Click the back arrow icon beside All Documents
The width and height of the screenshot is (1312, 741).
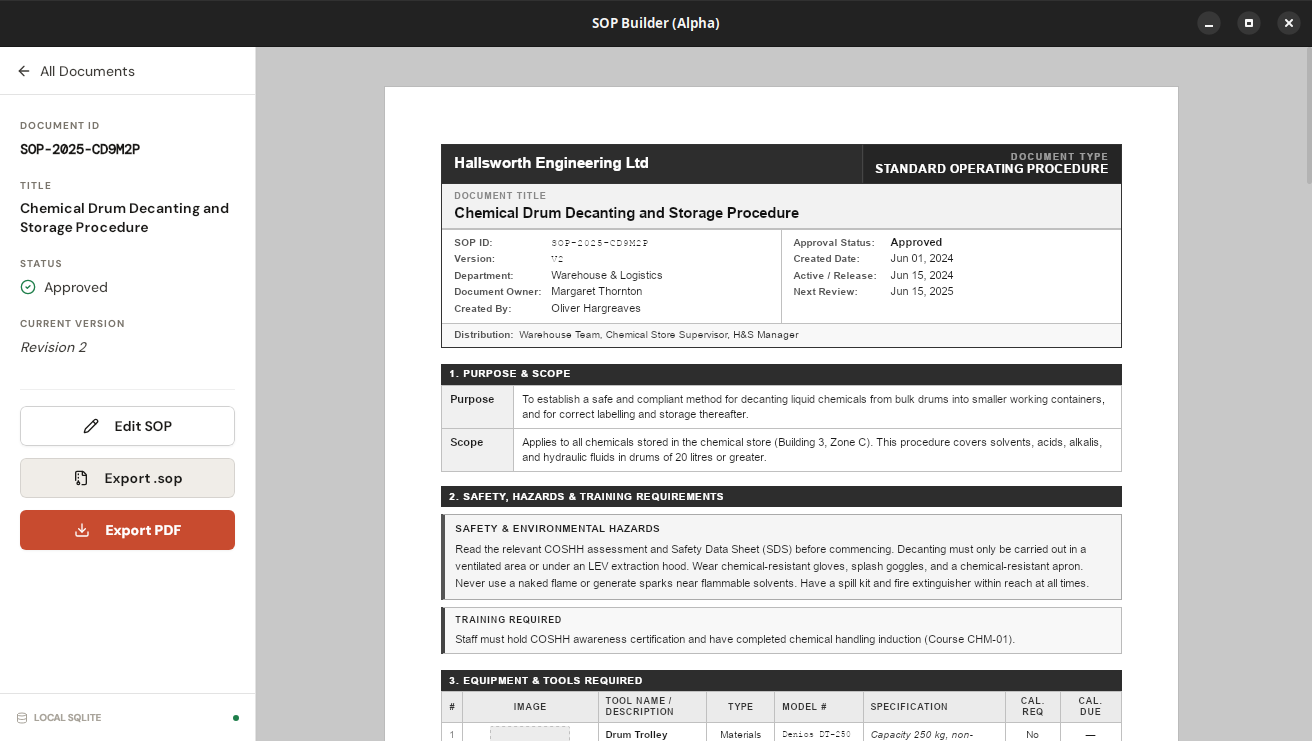tap(24, 71)
